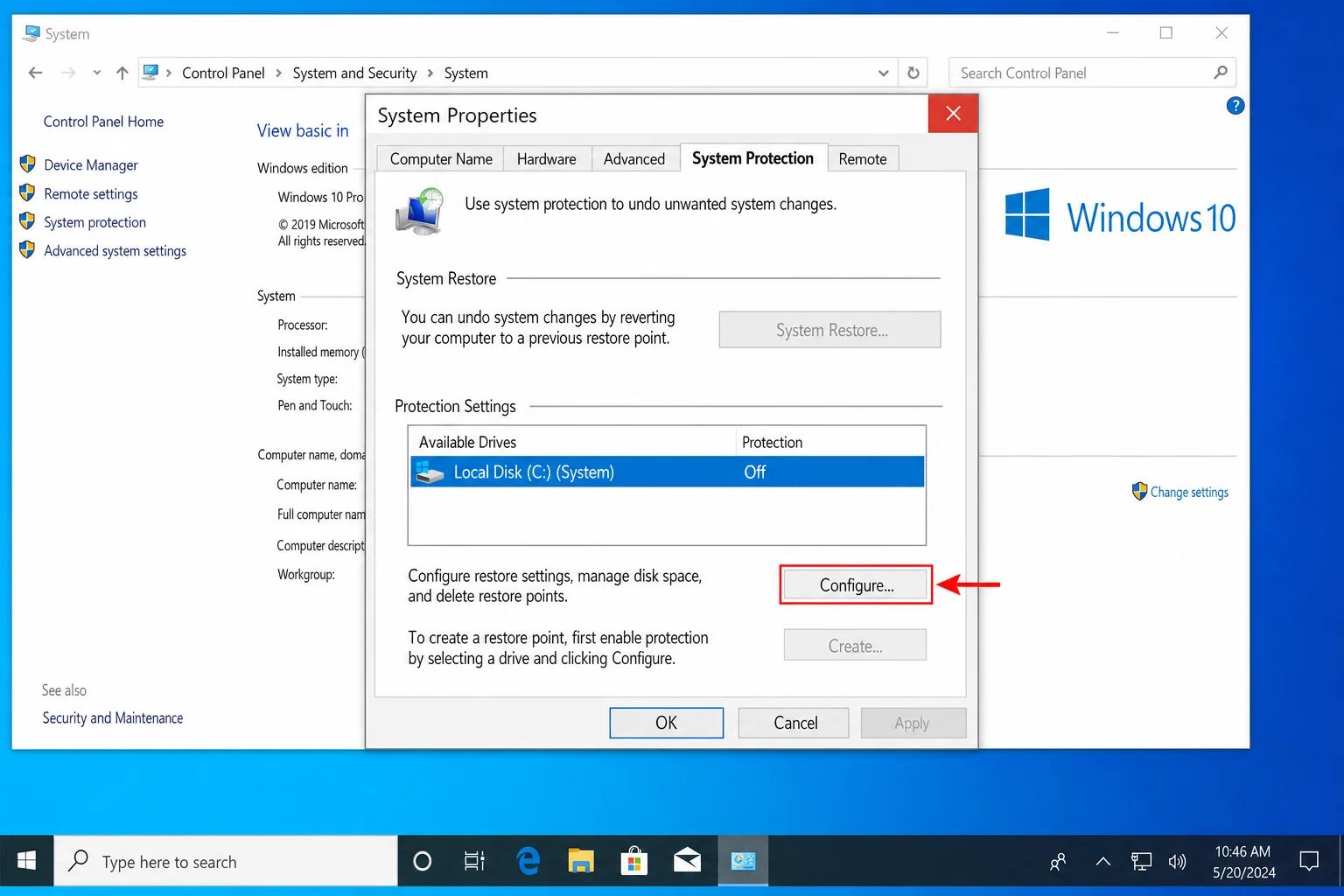Open People icon in system tray
This screenshot has width=1344, height=896.
(1058, 862)
